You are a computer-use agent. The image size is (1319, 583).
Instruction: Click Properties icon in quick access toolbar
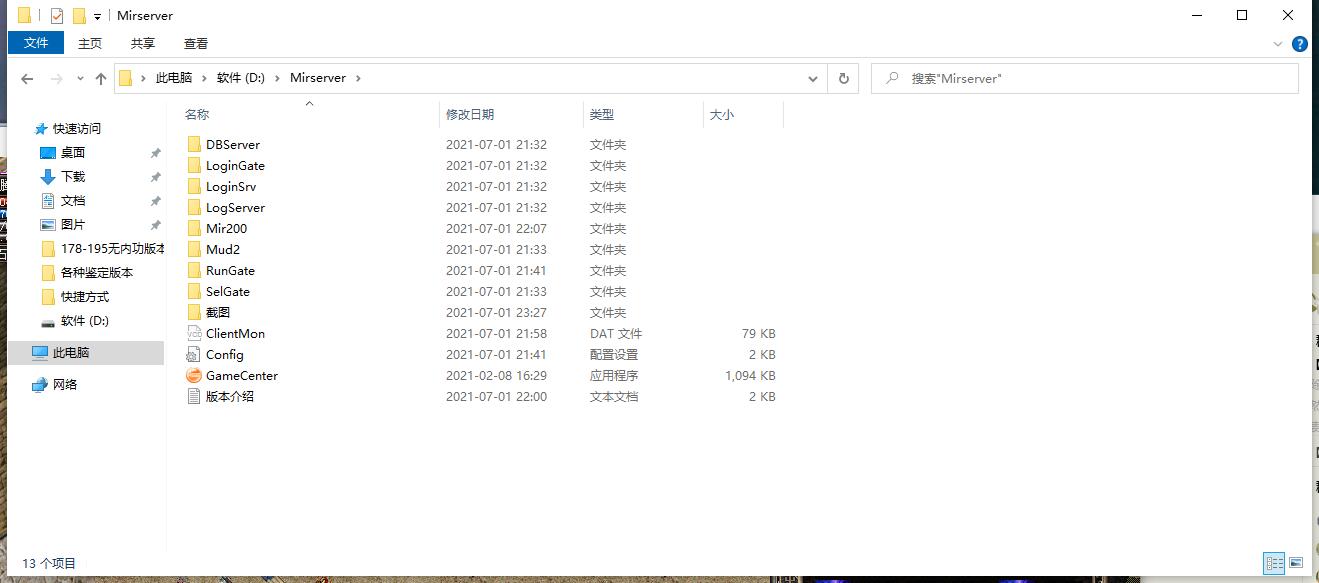(57, 16)
